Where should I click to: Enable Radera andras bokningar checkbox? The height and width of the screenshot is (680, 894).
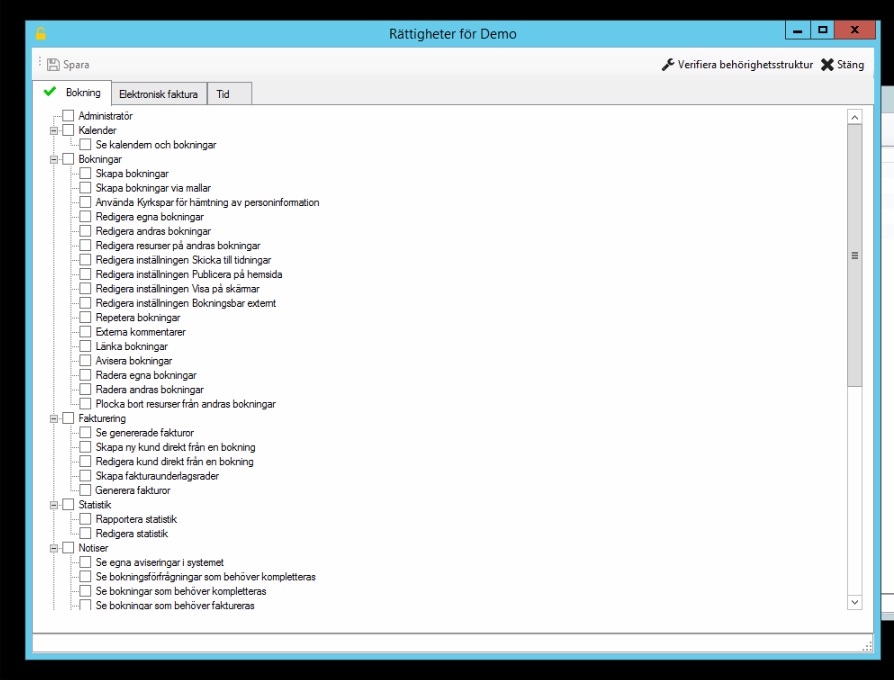tap(85, 389)
